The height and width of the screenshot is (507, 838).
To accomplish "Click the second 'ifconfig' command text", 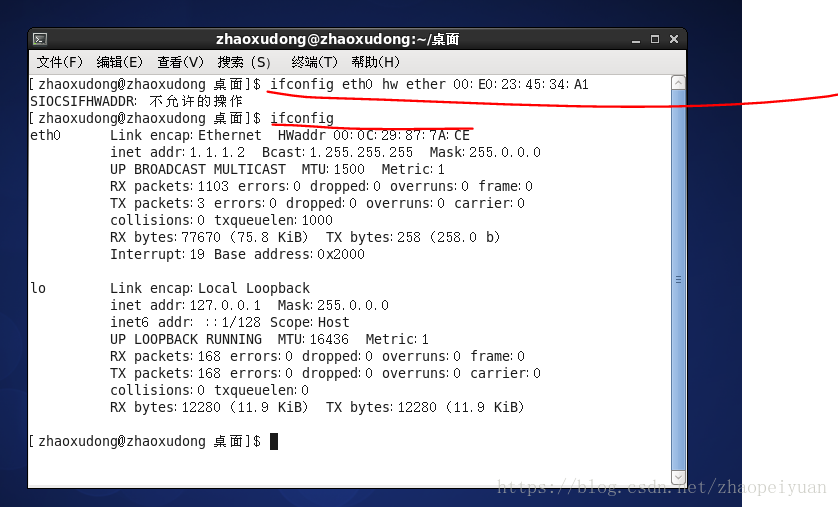I will [302, 118].
